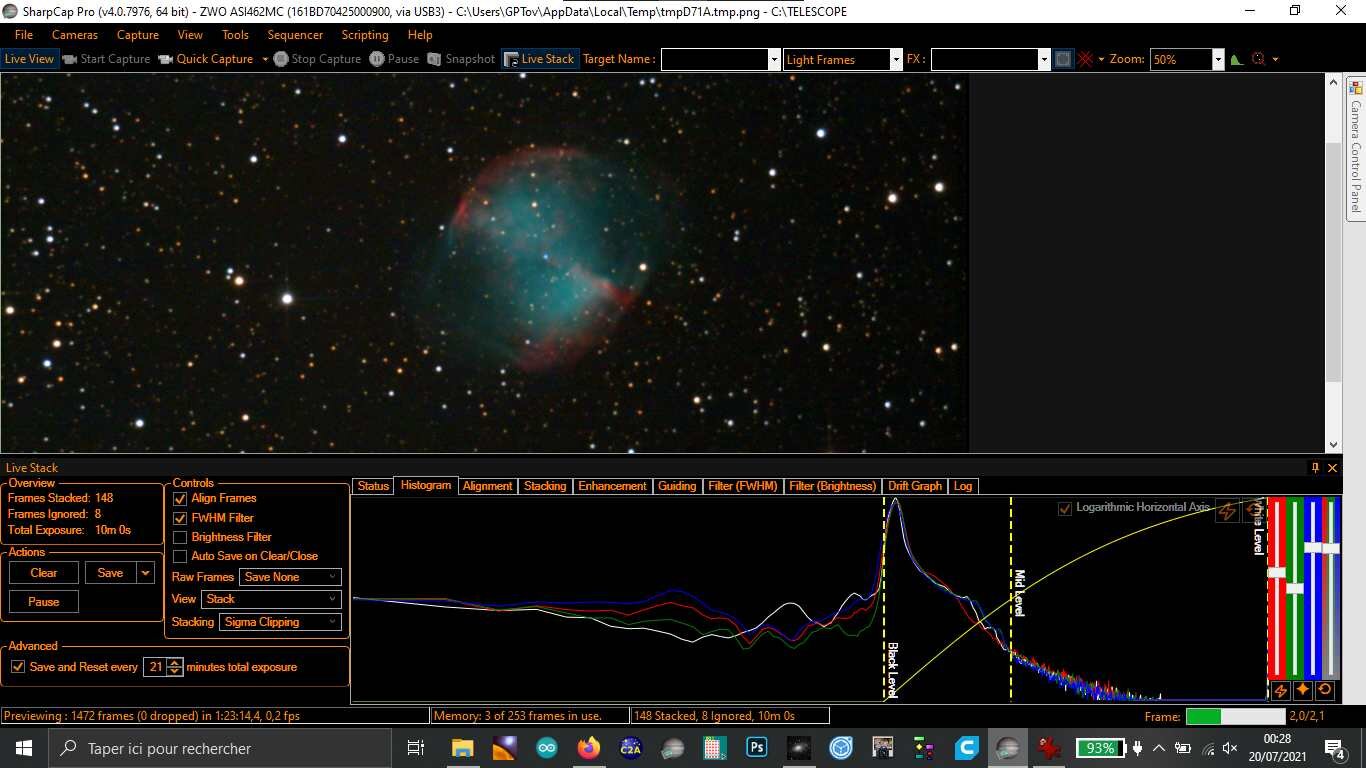Click the Pause button in Actions

tap(44, 602)
